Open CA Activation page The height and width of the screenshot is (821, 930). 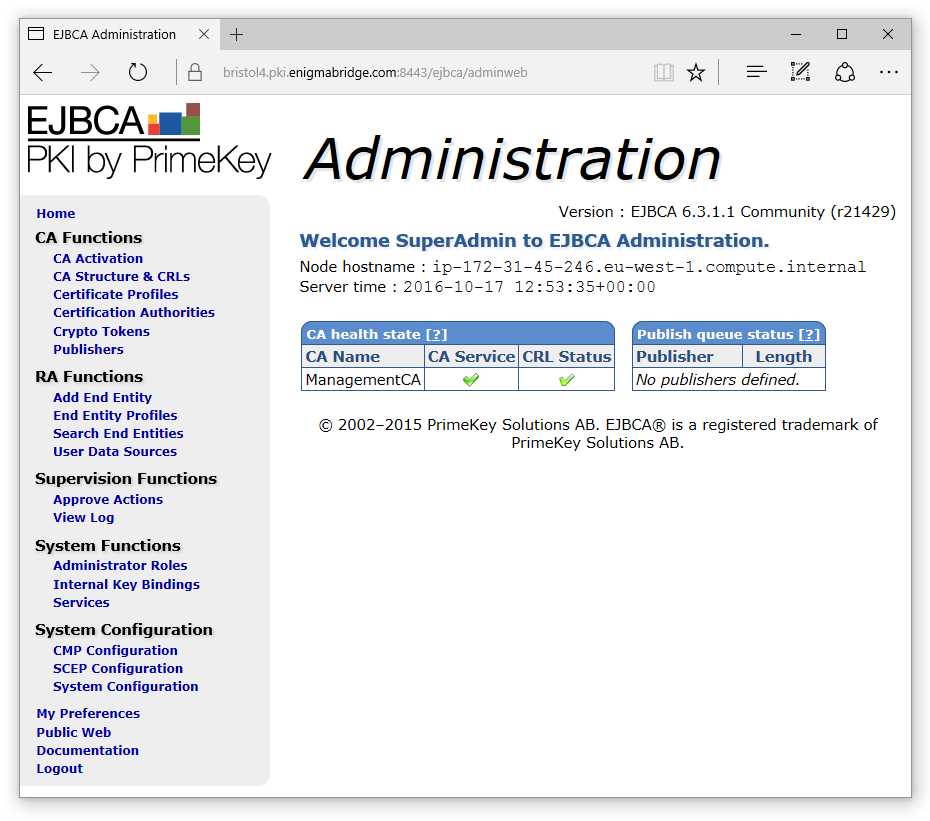pyautogui.click(x=98, y=259)
